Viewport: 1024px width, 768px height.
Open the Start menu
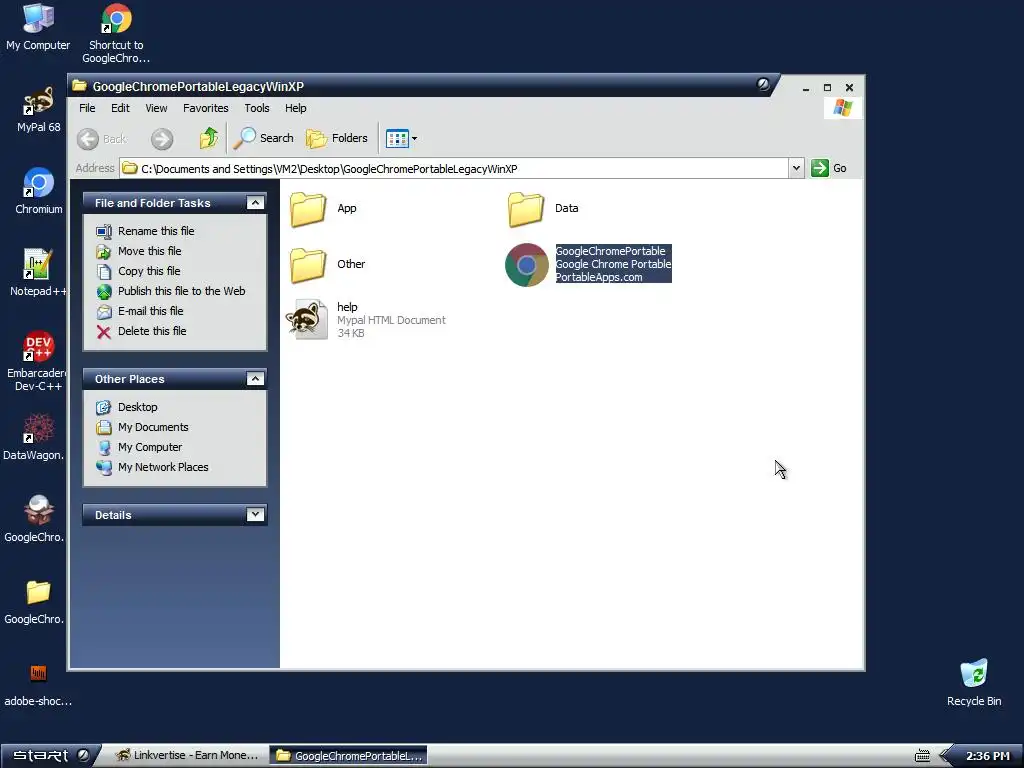click(40, 756)
